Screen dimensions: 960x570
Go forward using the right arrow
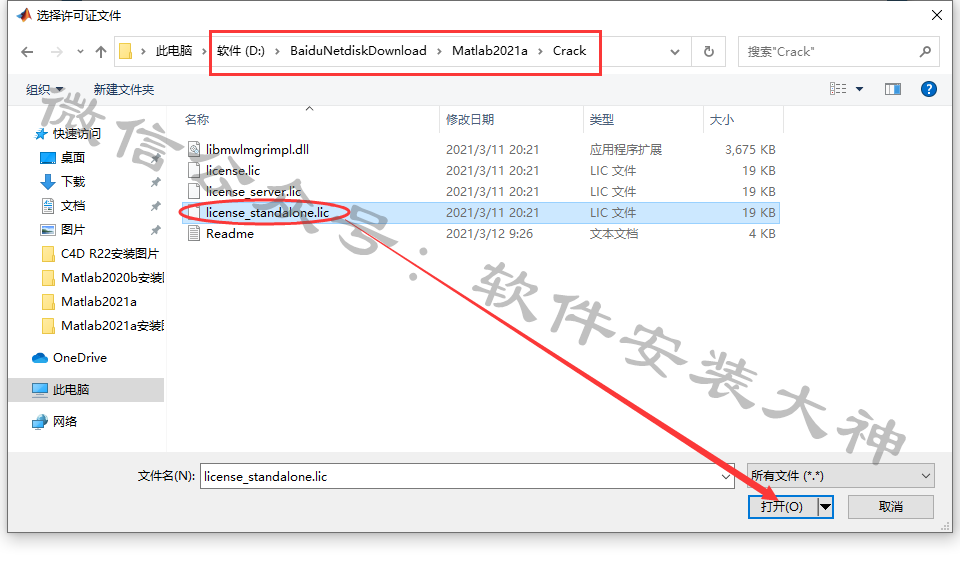57,52
